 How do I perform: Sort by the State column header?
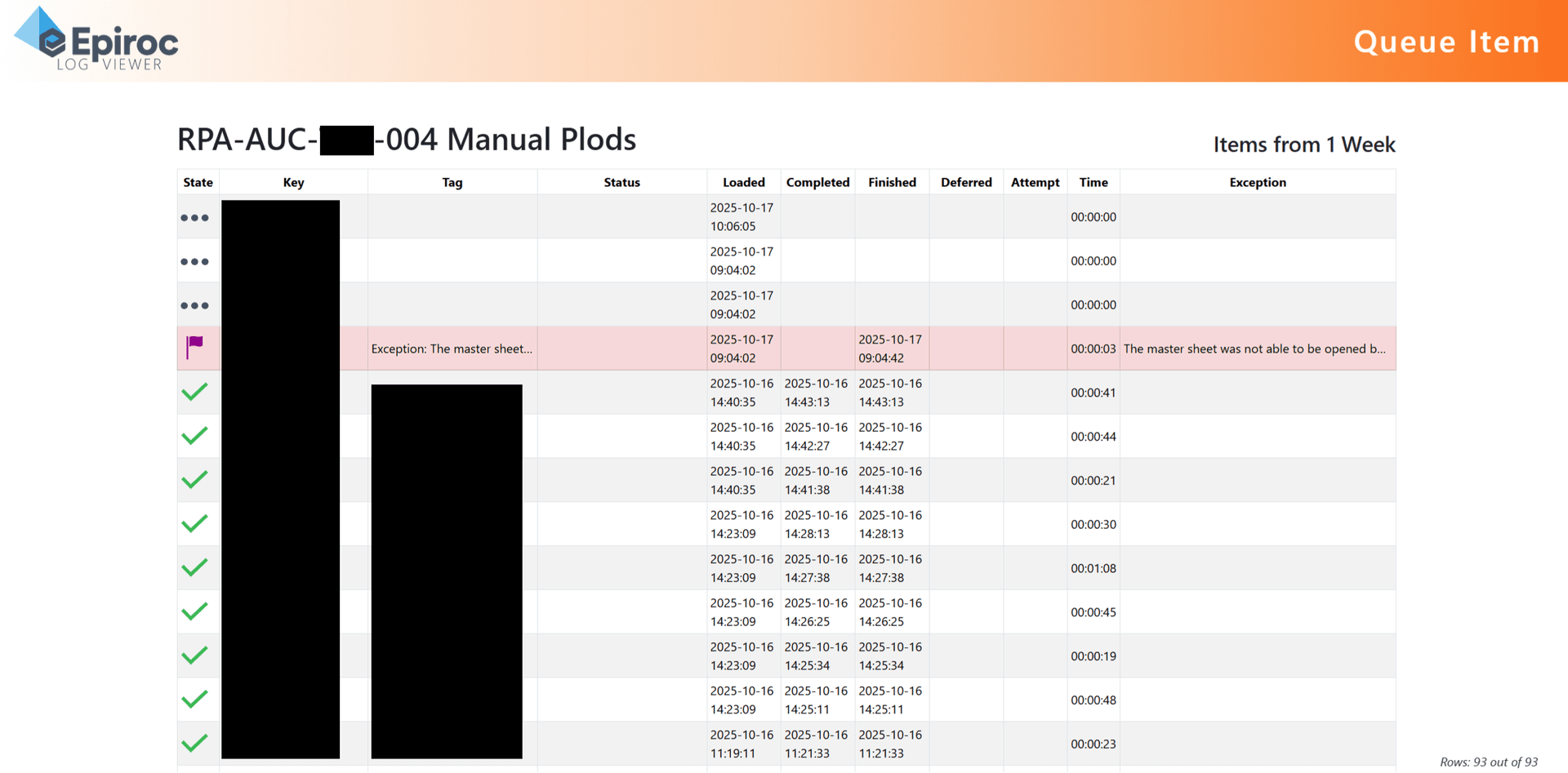(198, 182)
